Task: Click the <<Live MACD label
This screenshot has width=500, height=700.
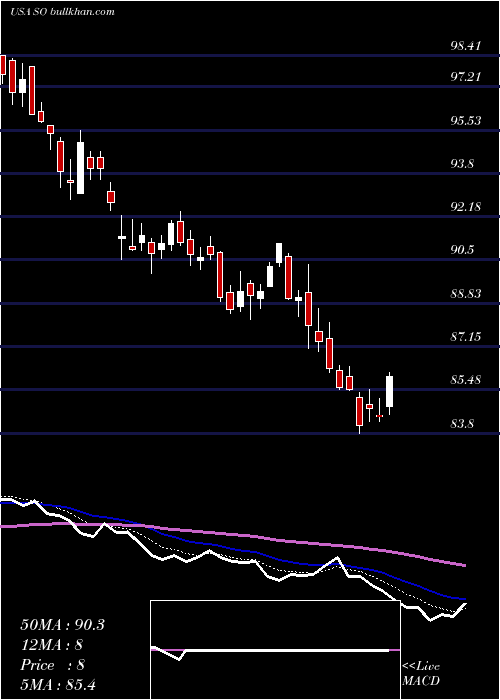Action: 421,673
